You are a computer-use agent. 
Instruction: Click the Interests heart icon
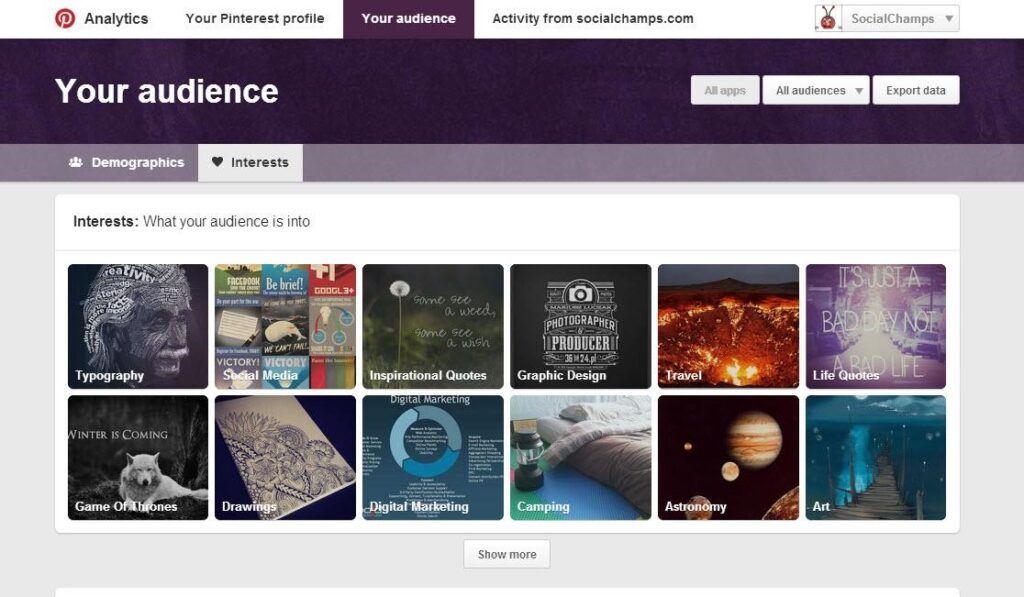[217, 162]
